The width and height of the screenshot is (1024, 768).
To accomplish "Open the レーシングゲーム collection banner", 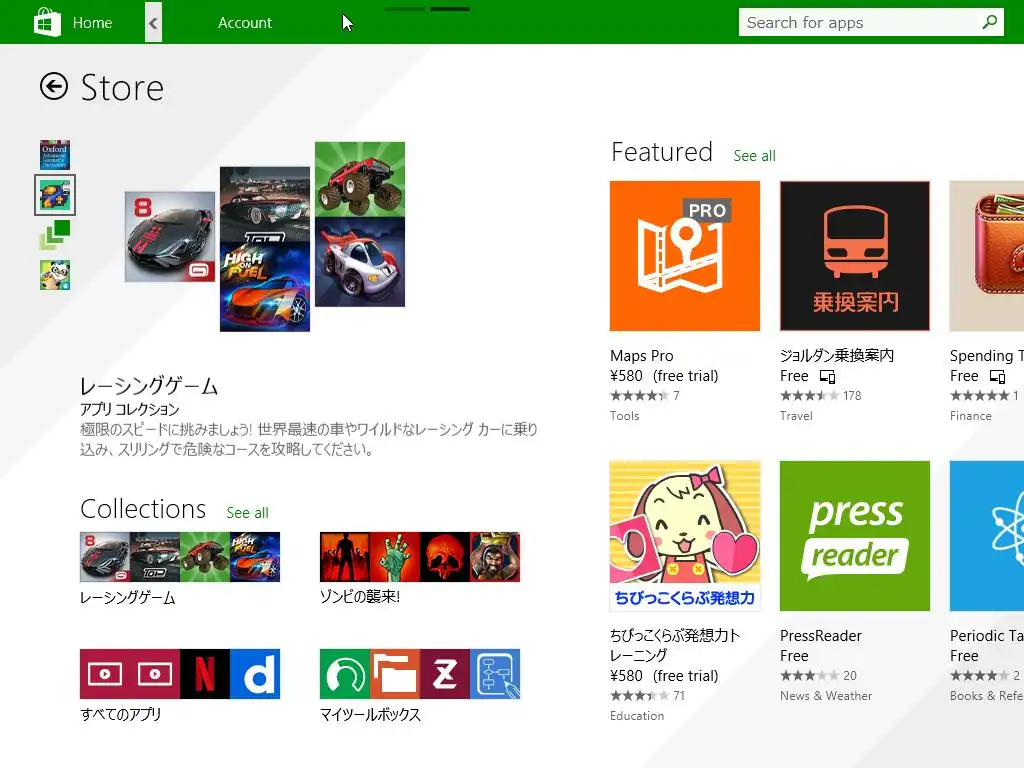I will [180, 557].
